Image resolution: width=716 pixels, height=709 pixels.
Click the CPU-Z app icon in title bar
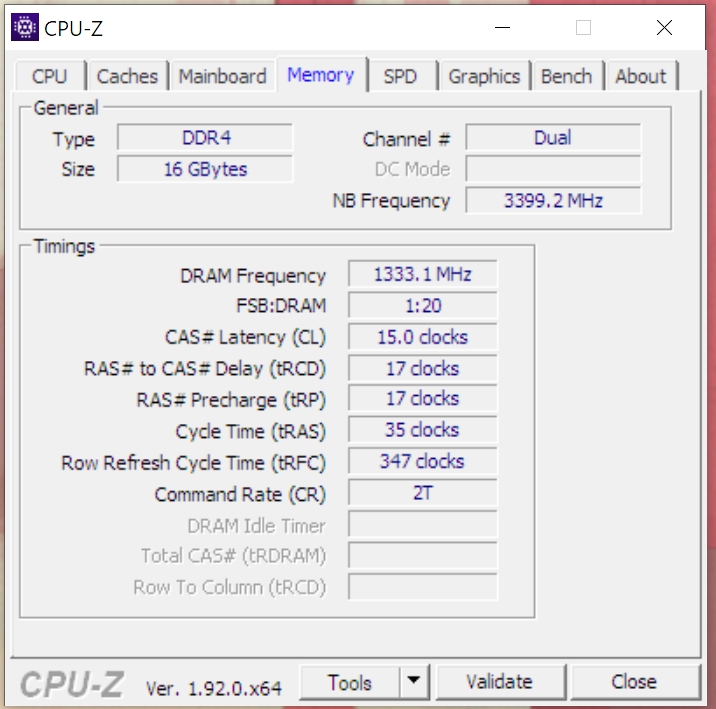(25, 27)
